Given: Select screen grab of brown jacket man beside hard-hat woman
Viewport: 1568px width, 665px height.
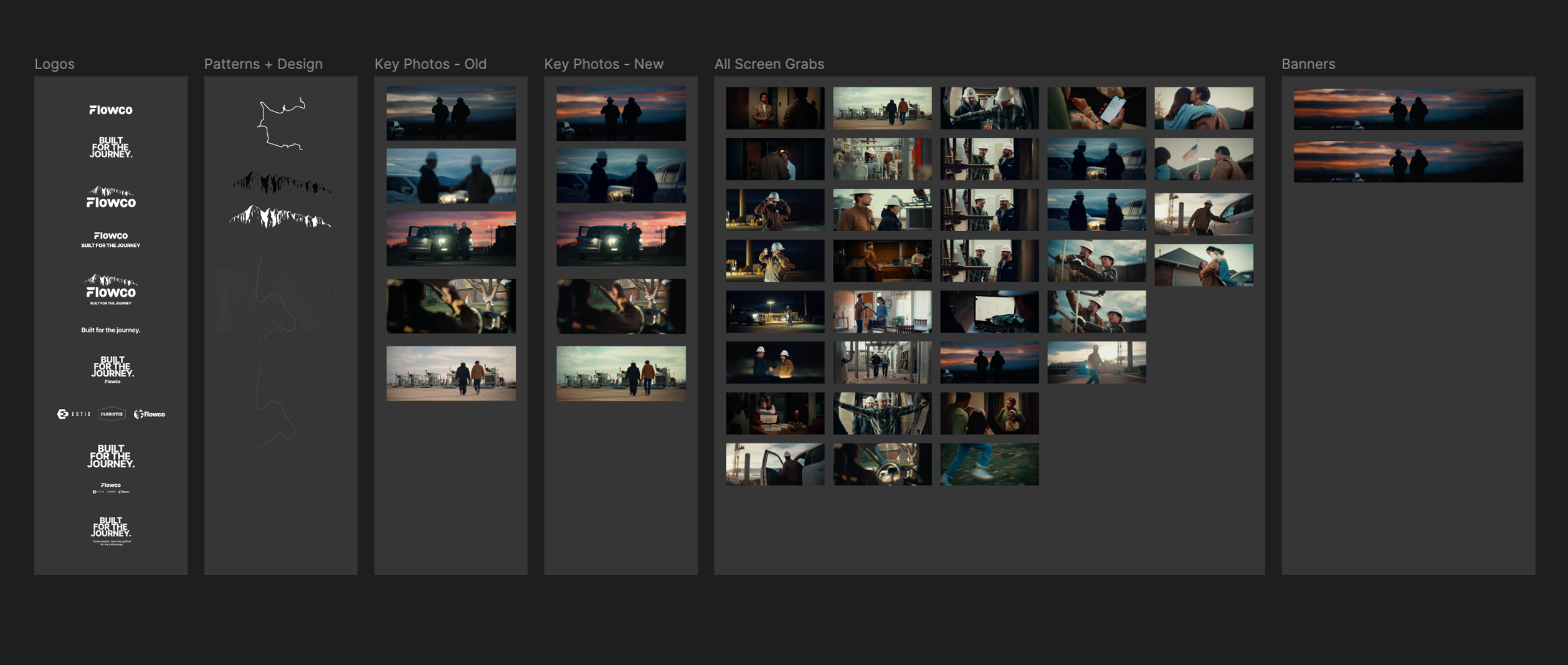Looking at the screenshot, I should [x=882, y=210].
